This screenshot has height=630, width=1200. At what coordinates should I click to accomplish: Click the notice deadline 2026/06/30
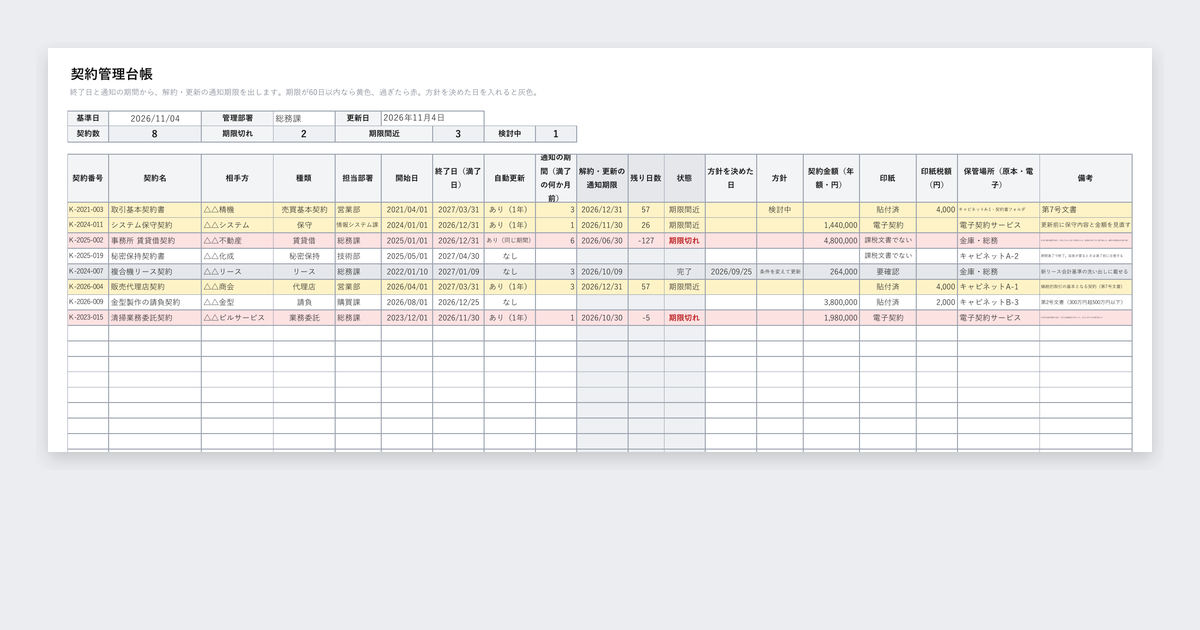[x=602, y=241]
